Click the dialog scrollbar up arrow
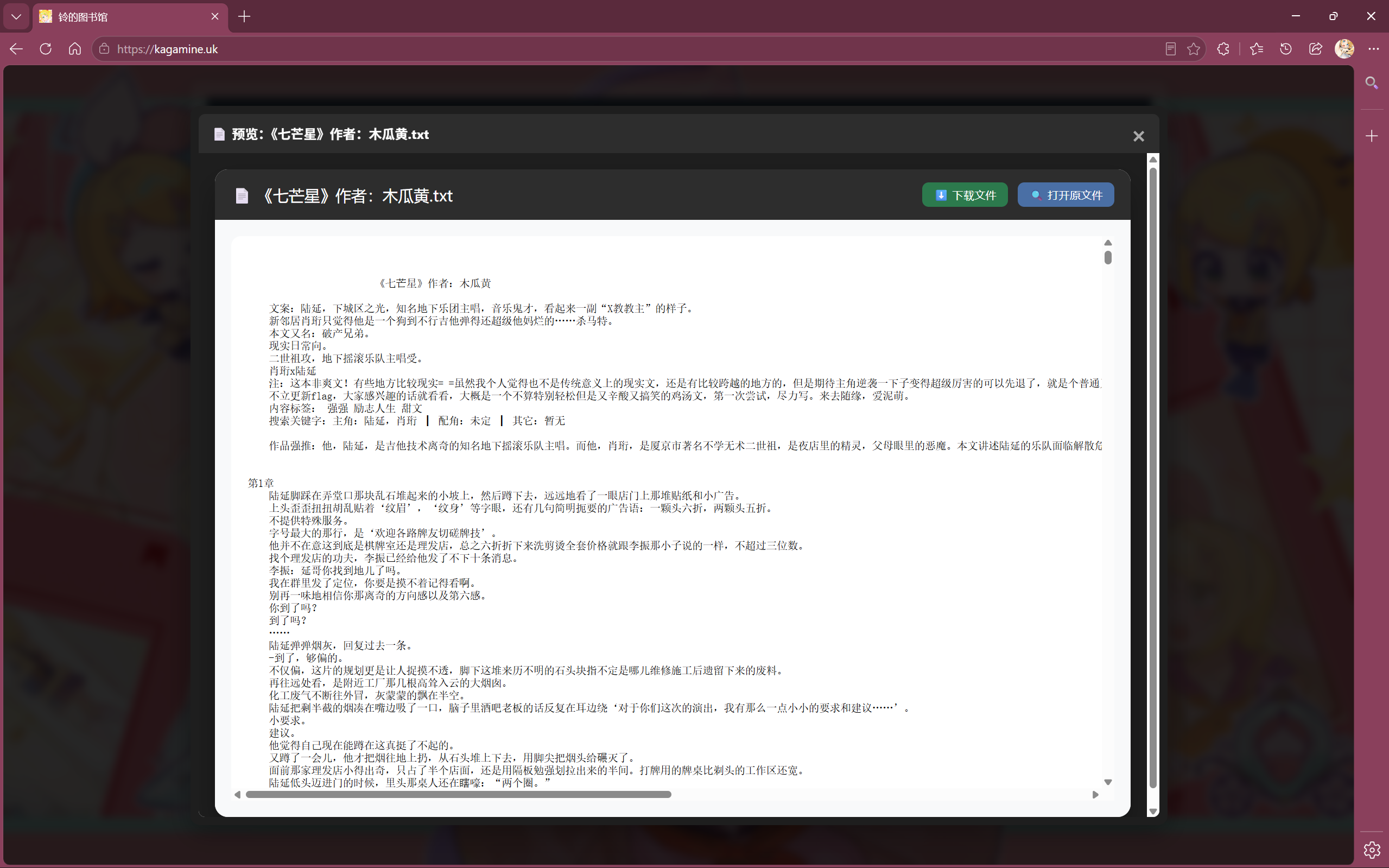1389x868 pixels. coord(1152,160)
